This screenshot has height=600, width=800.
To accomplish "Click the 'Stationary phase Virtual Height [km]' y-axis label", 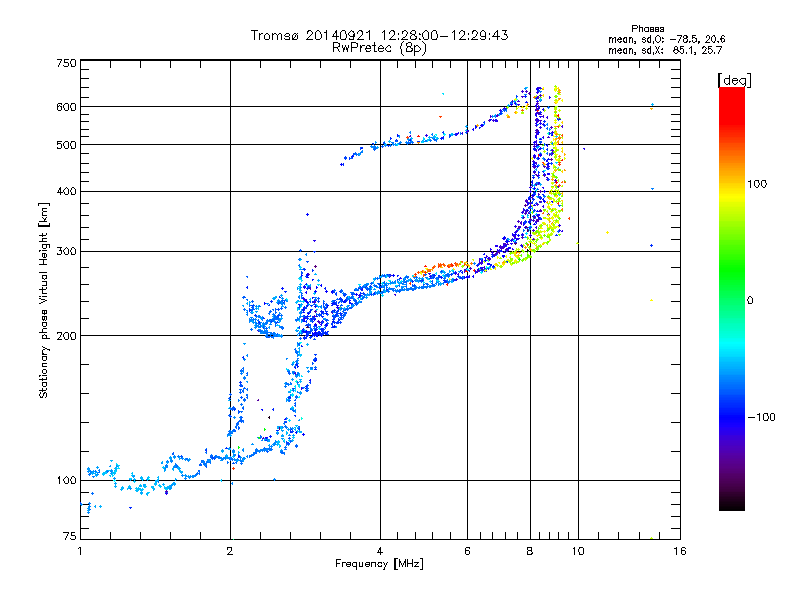I will (44, 301).
